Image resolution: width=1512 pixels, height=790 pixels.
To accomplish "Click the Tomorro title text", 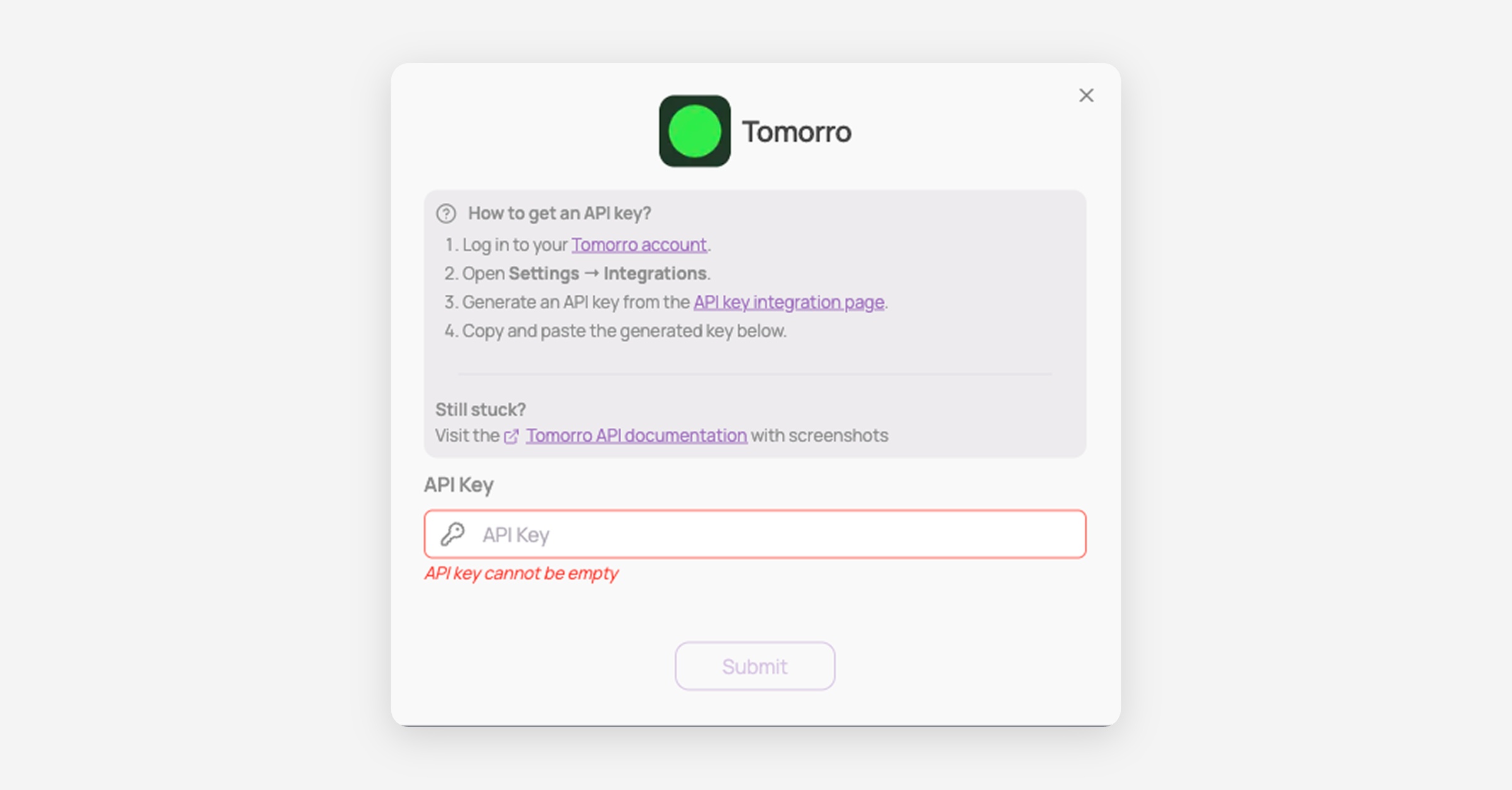I will [x=796, y=132].
